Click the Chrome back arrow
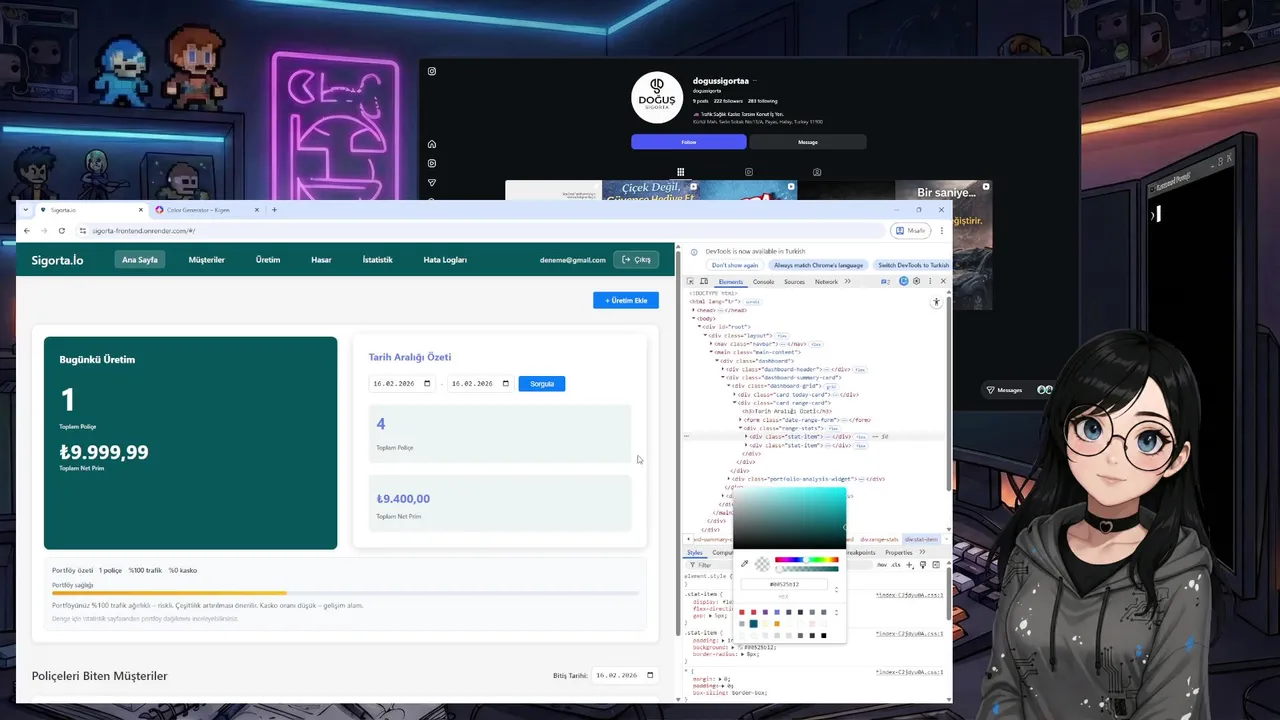This screenshot has width=1280, height=720. pos(27,231)
